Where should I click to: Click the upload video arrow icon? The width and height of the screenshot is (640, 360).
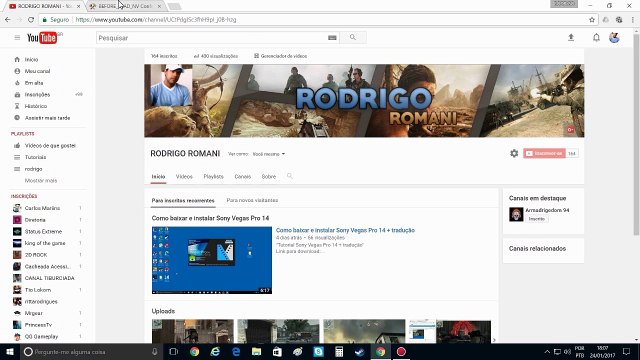click(571, 38)
